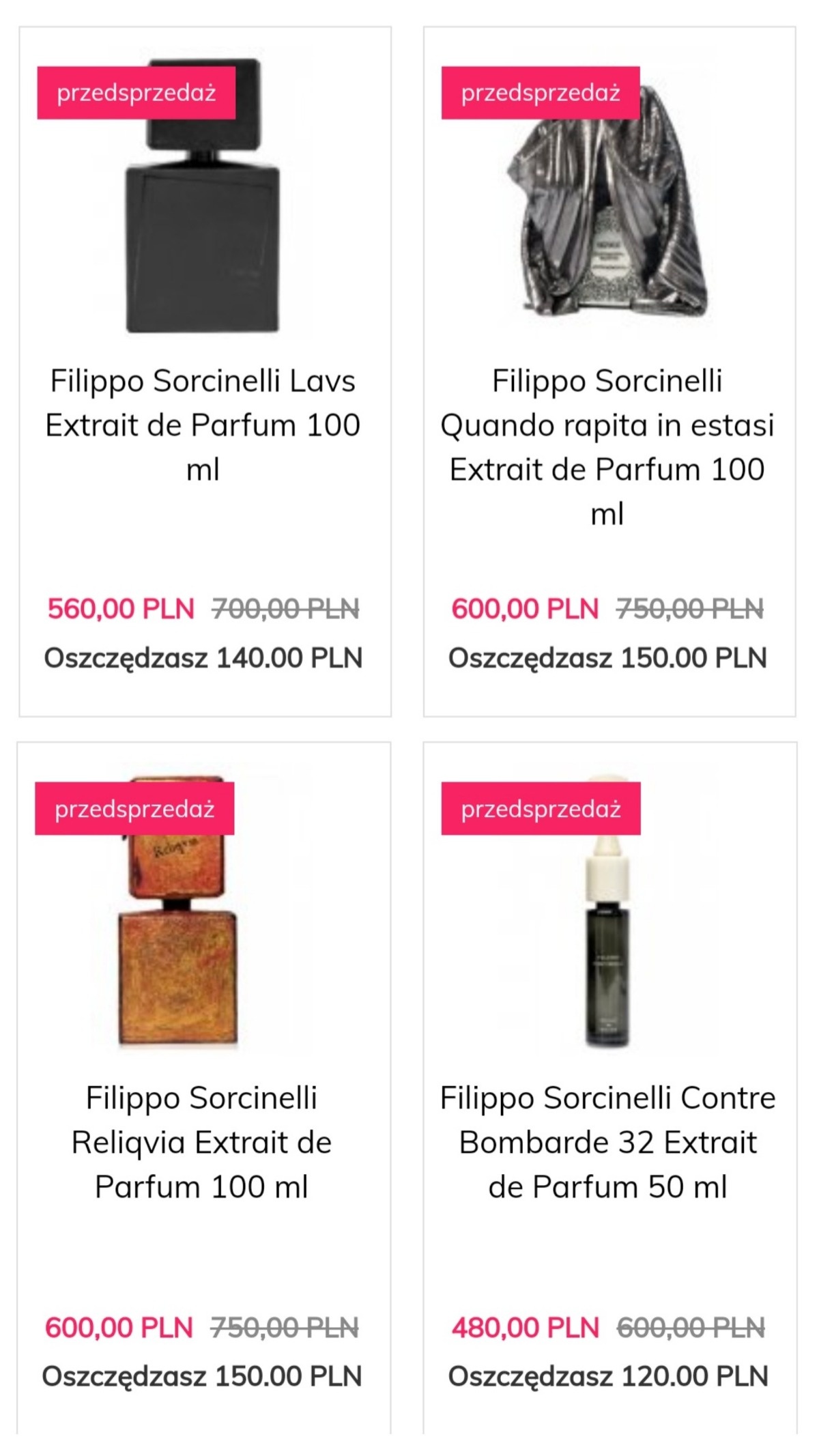
Task: Click the 560,00 PLN sale price
Action: point(121,608)
